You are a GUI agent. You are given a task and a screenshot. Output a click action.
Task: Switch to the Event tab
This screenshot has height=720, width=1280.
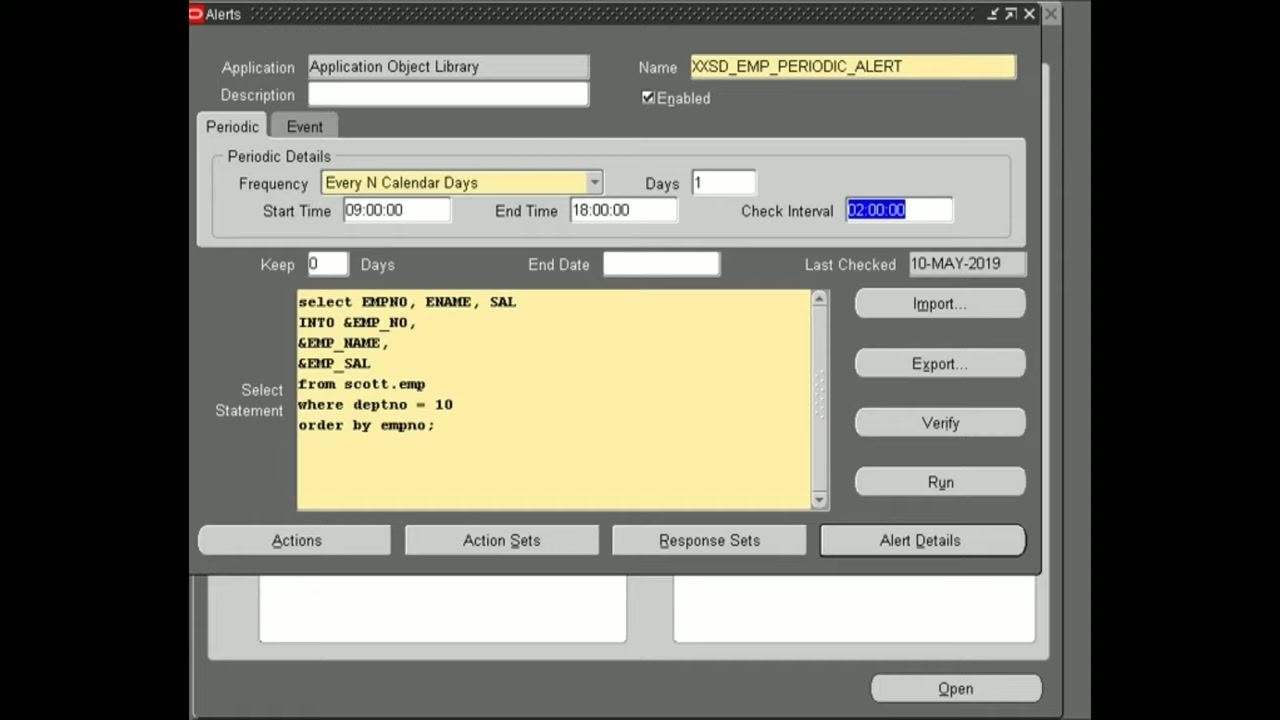(x=304, y=127)
